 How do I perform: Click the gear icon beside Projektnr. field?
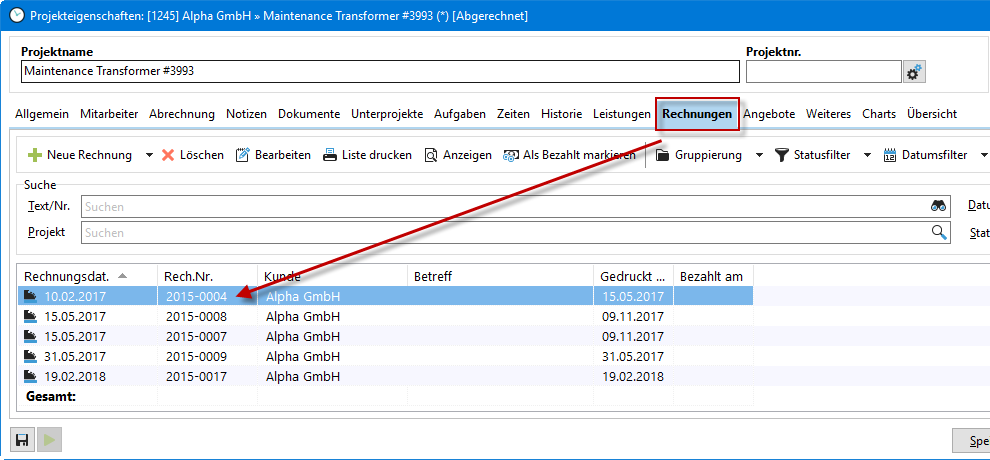914,72
